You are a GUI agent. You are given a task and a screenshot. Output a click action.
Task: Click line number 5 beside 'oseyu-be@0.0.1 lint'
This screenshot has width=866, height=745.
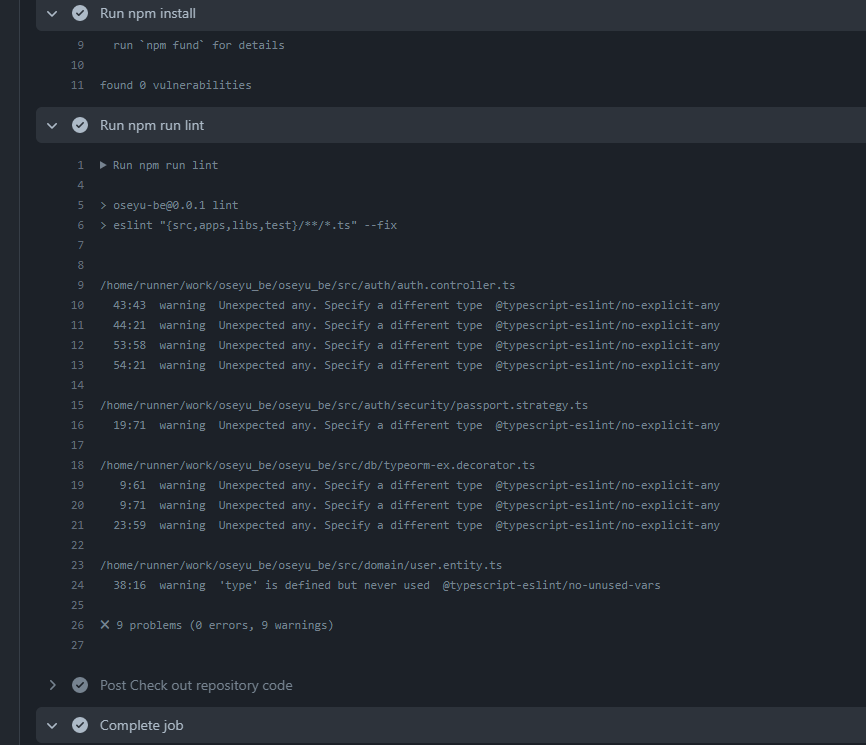coord(81,205)
